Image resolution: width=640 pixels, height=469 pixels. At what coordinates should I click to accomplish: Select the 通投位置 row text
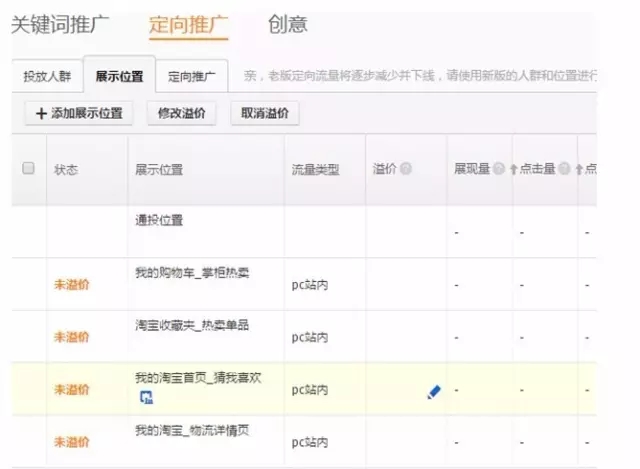(159, 220)
